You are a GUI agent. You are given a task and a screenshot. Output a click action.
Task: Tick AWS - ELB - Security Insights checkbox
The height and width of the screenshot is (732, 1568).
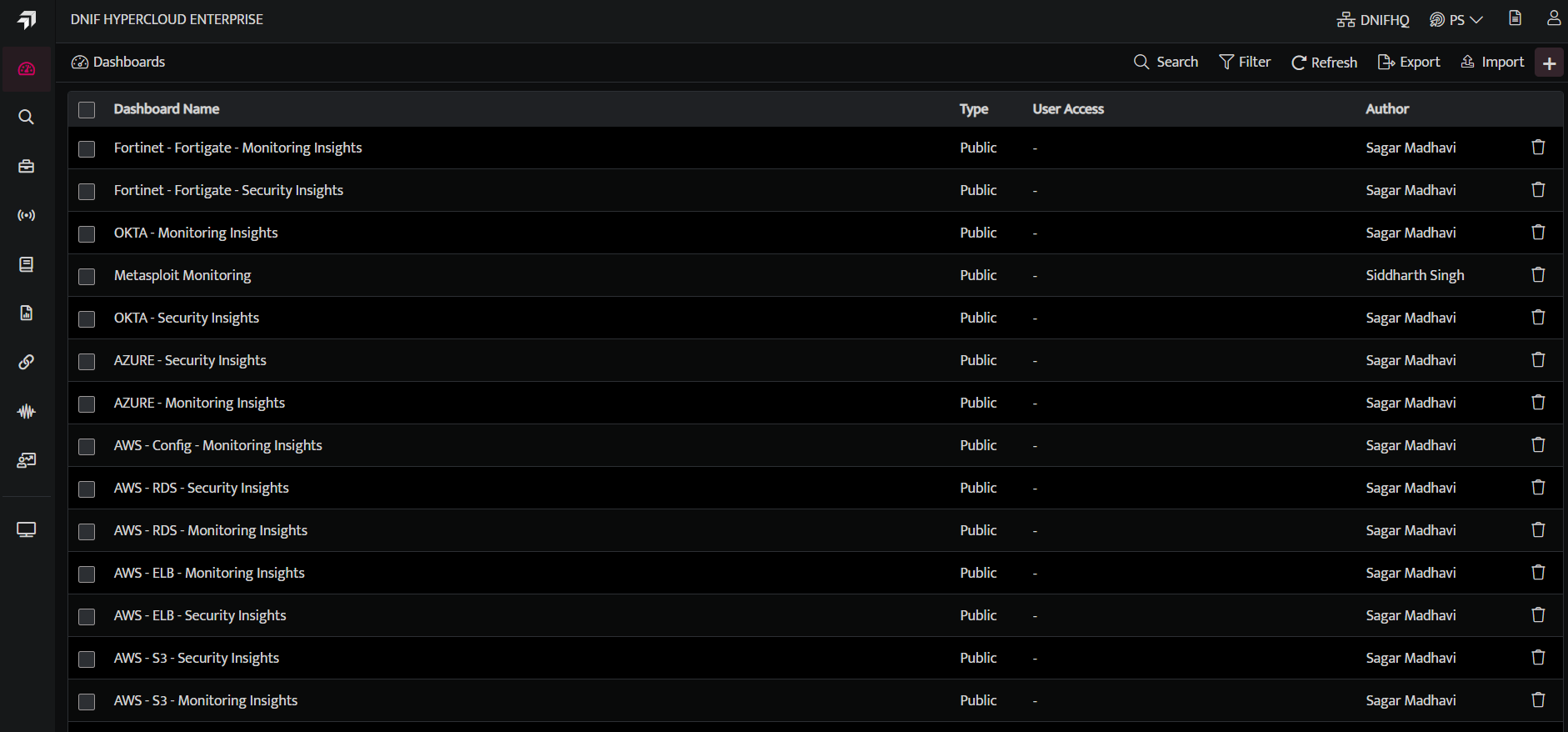coord(87,617)
